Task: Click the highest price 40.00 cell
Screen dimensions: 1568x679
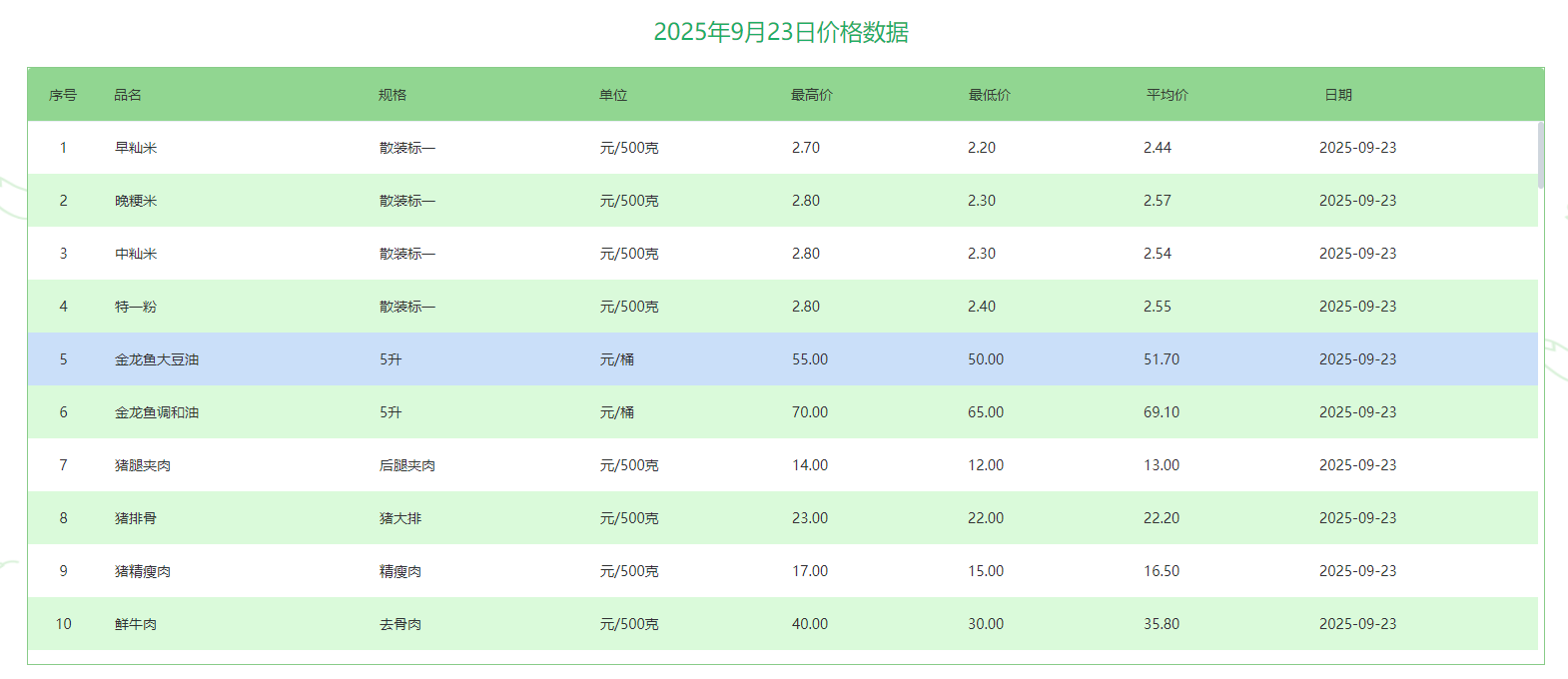Action: pos(810,624)
